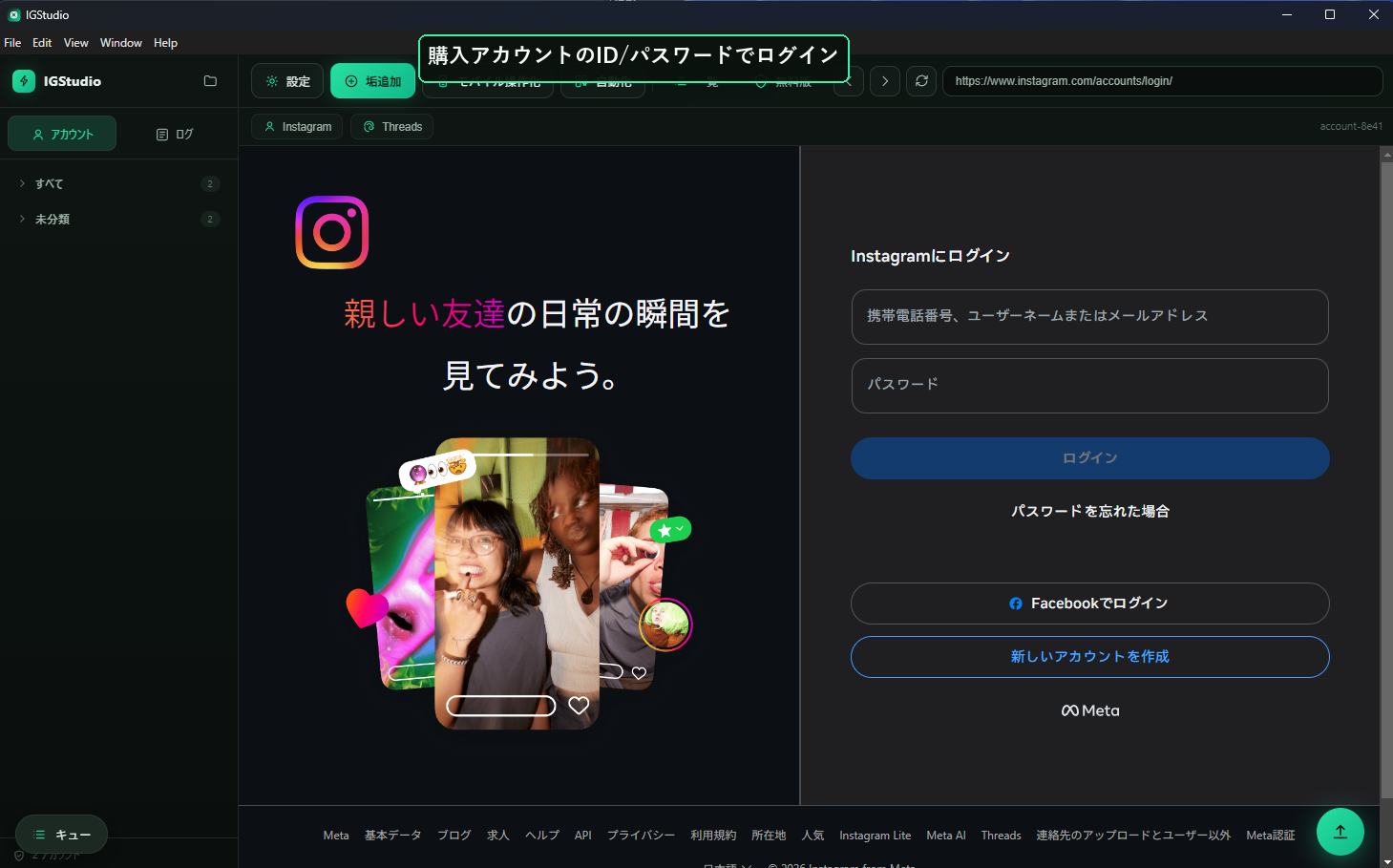Click the round avatar on right photo card
Screen dimensions: 1393x868
[x=665, y=625]
